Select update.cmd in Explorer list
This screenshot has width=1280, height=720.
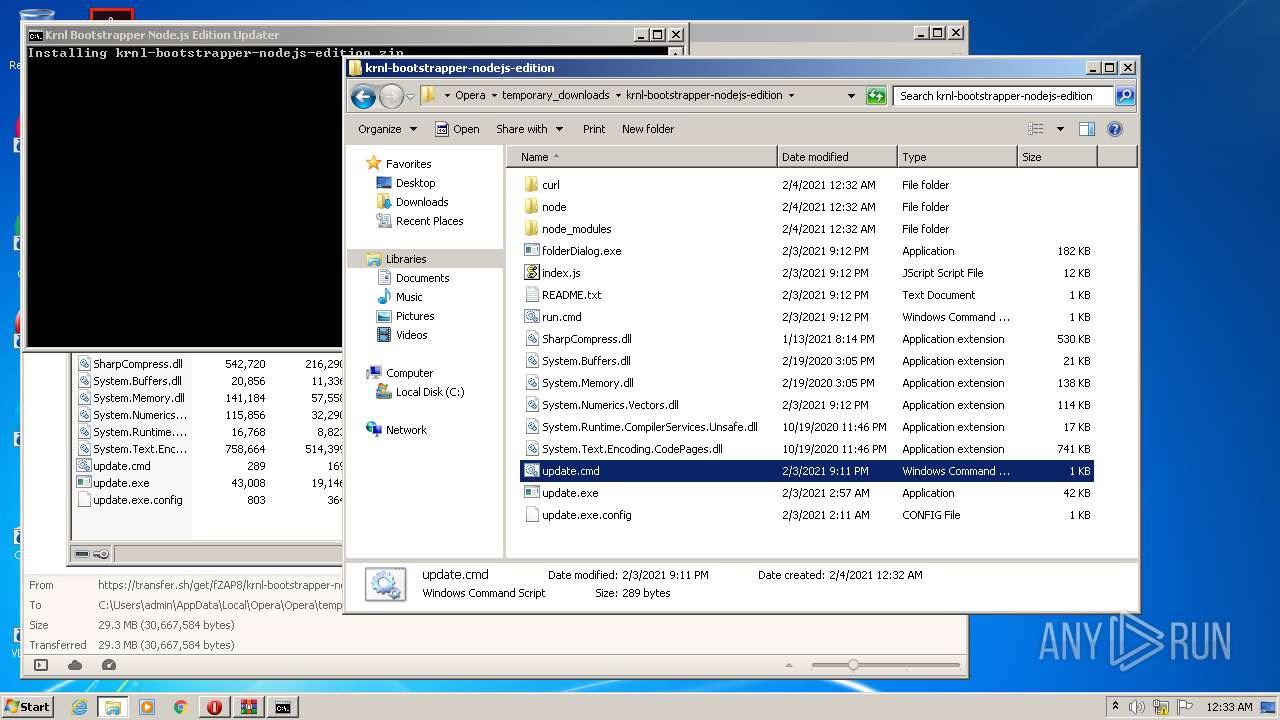click(807, 471)
